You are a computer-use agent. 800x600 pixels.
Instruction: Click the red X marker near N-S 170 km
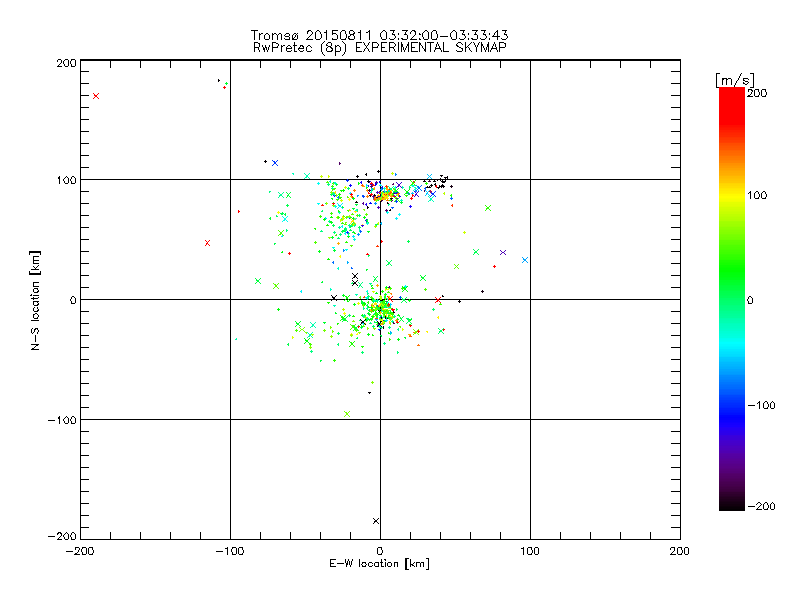point(96,96)
